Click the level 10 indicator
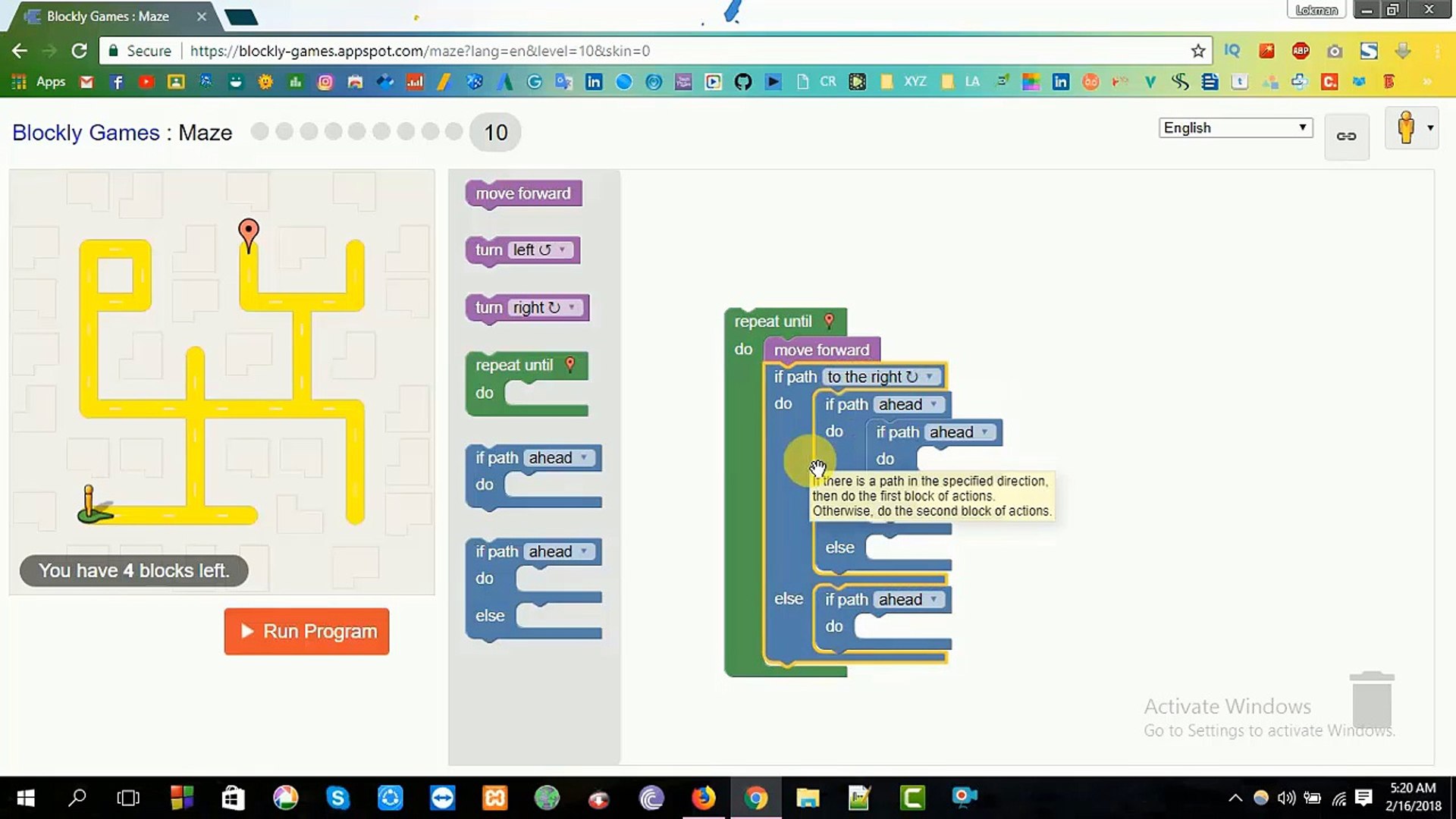The width and height of the screenshot is (1456, 819). [x=495, y=133]
